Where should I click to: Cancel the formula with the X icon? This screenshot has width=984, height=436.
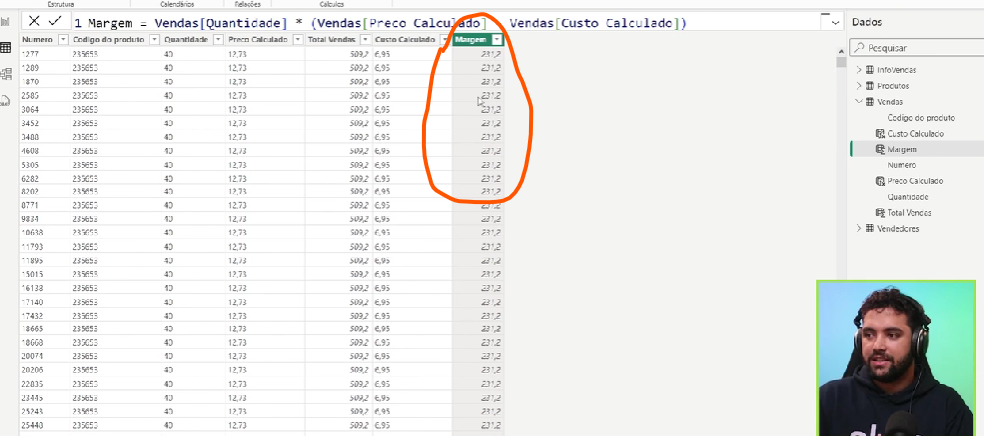[35, 21]
